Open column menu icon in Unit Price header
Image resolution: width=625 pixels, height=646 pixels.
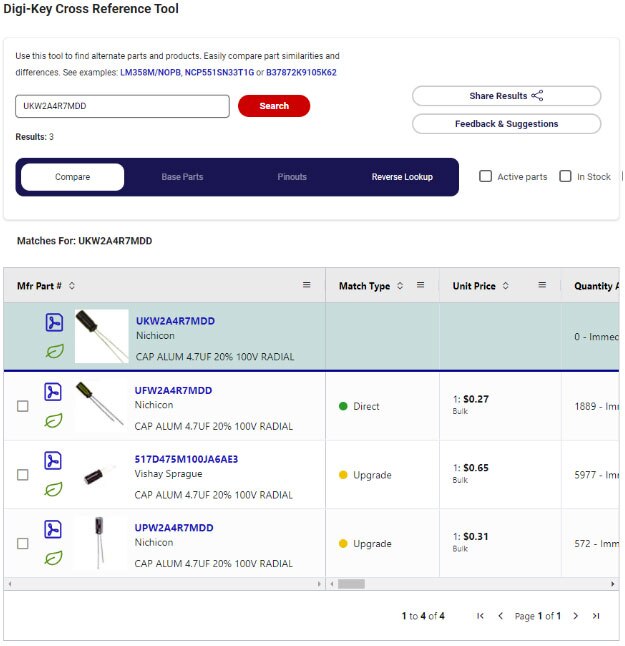coord(542,285)
